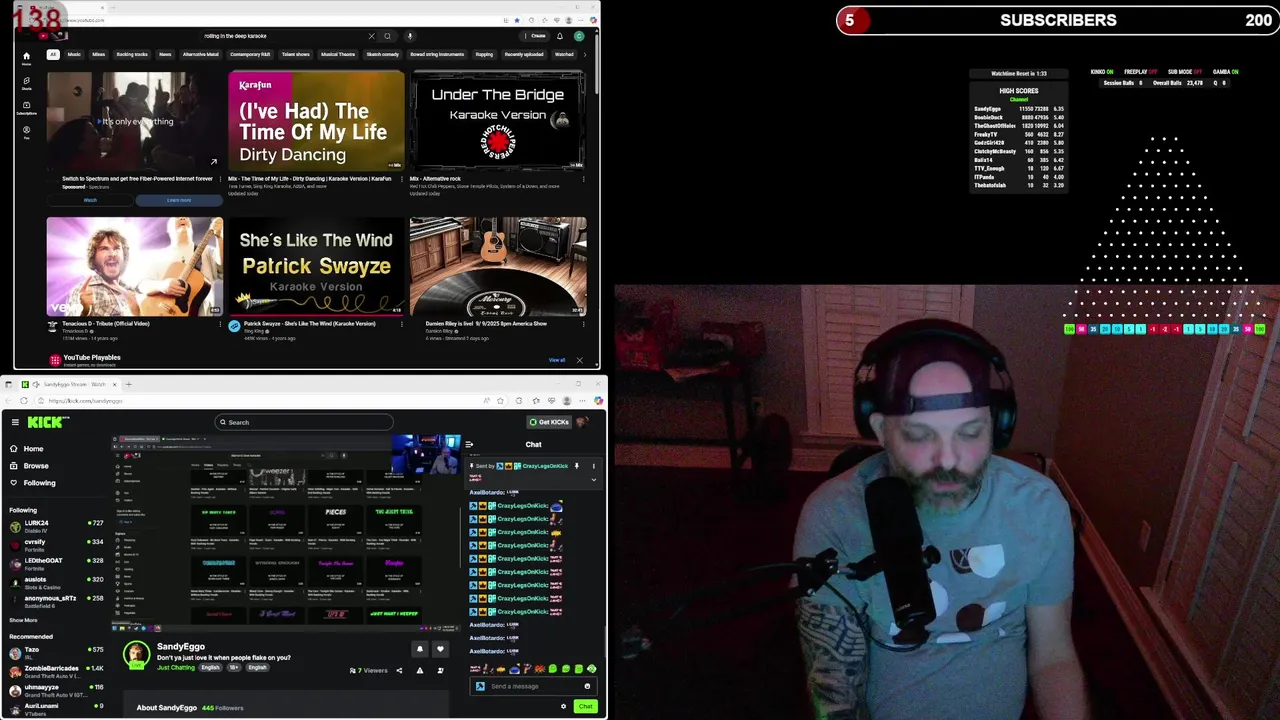Image resolution: width=1280 pixels, height=720 pixels.
Task: Open the Kick hamburger menu
Action: click(15, 422)
